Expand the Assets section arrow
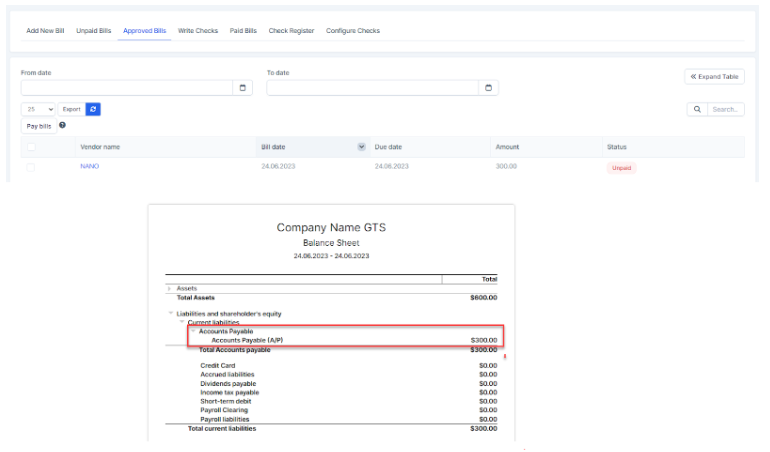 point(169,288)
